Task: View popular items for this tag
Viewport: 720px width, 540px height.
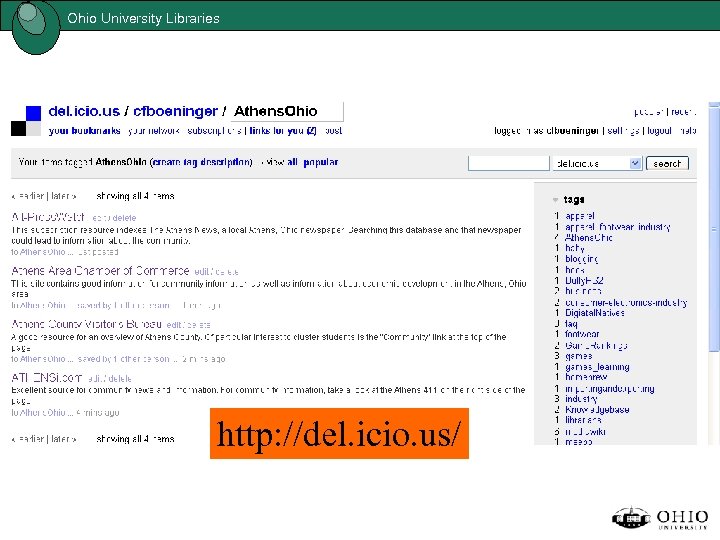Action: (321, 162)
